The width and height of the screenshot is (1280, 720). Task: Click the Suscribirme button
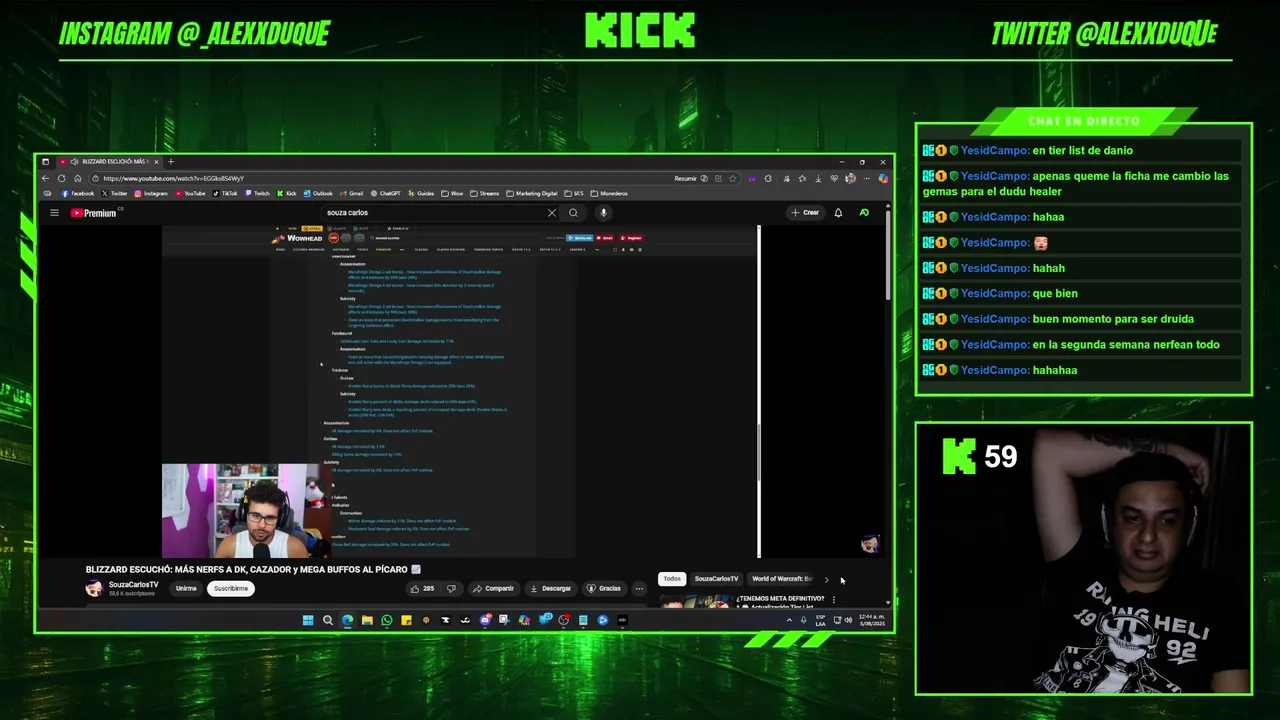(x=230, y=588)
